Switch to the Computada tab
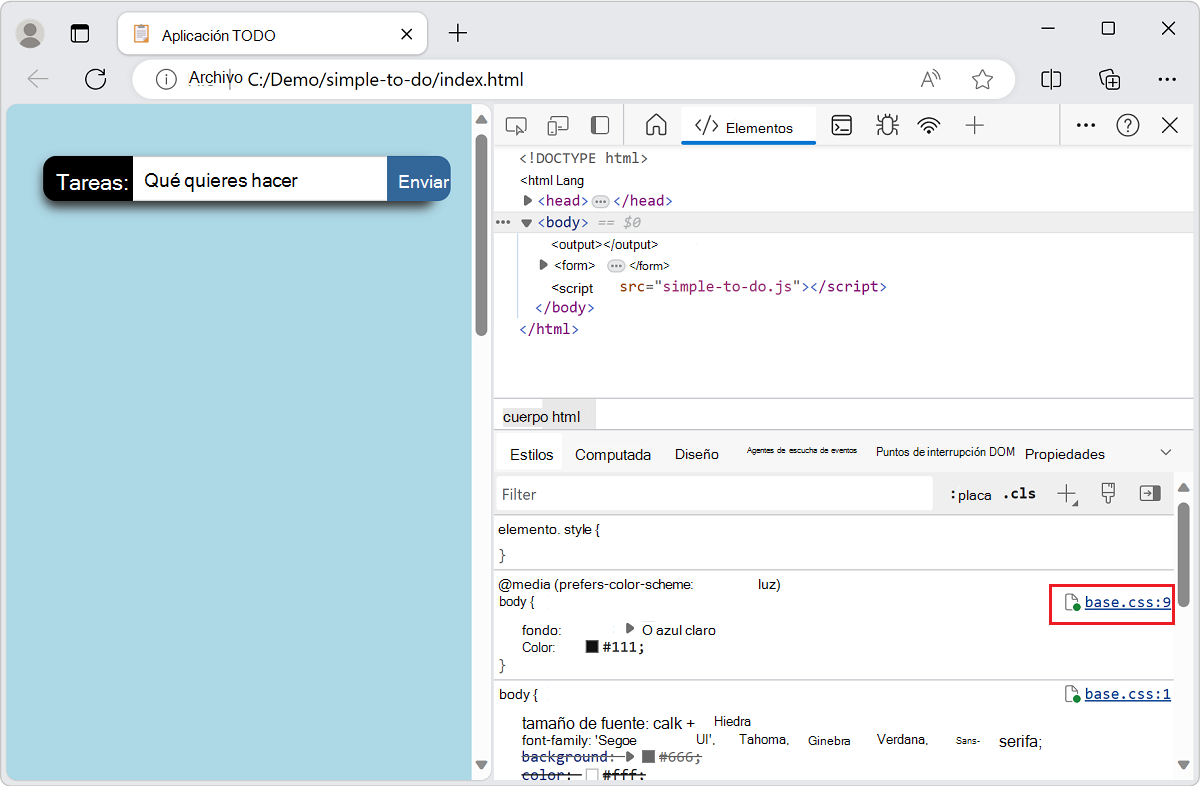The height and width of the screenshot is (786, 1200). [x=612, y=454]
